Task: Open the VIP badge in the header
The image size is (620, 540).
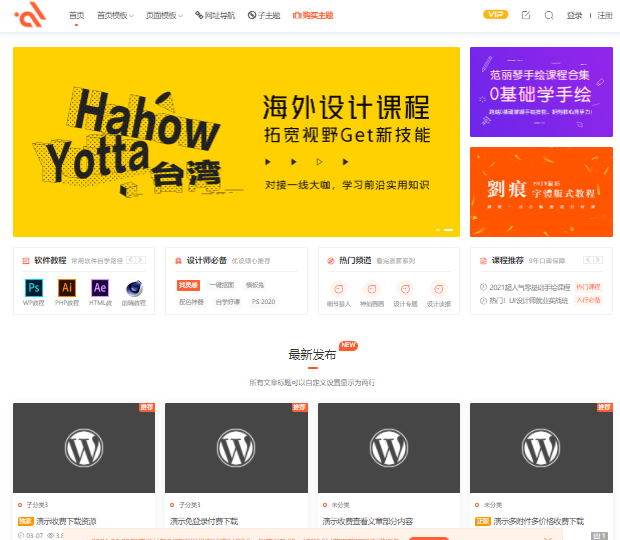Action: point(495,15)
